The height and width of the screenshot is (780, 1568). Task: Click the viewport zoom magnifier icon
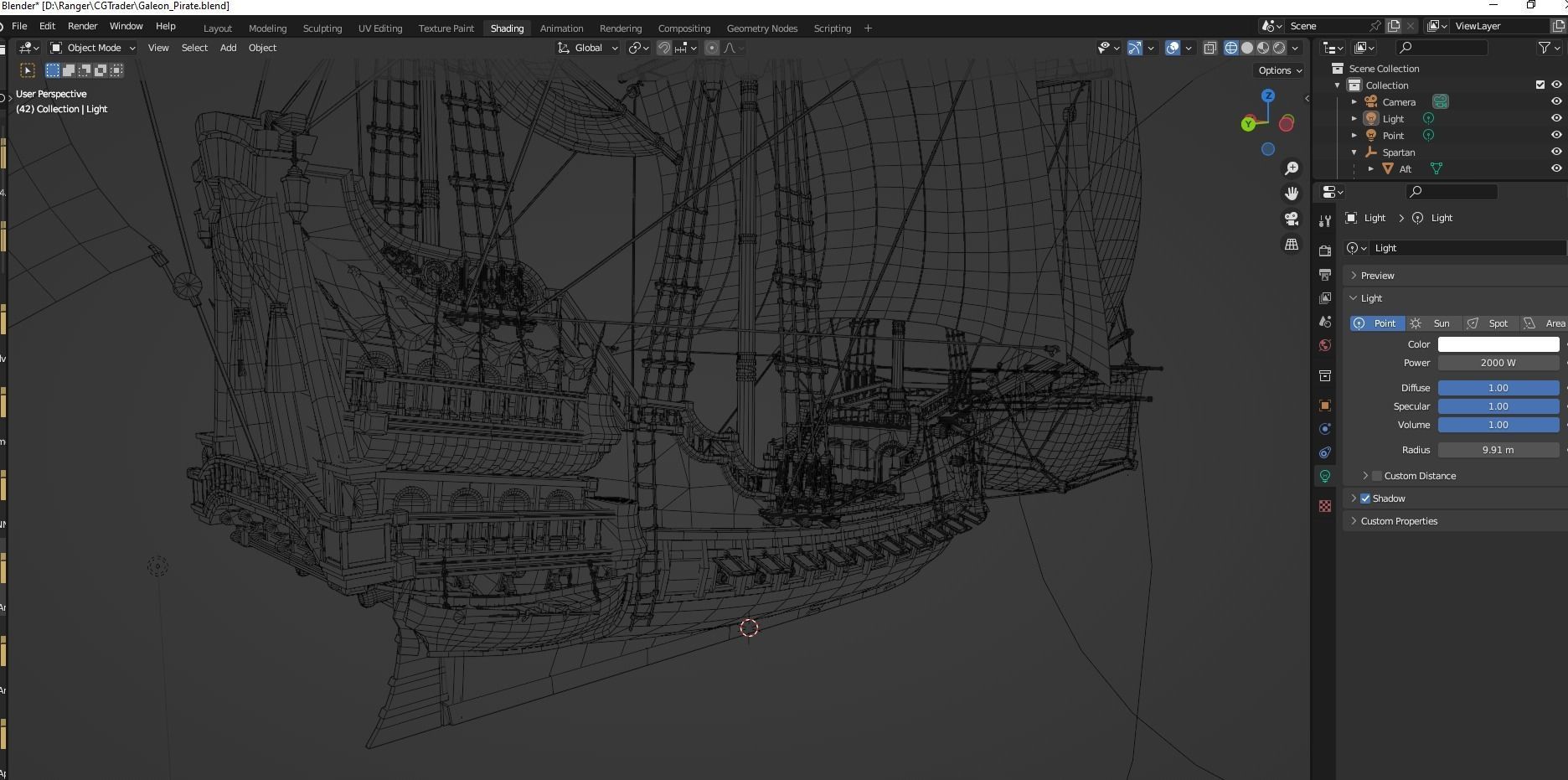1292,168
